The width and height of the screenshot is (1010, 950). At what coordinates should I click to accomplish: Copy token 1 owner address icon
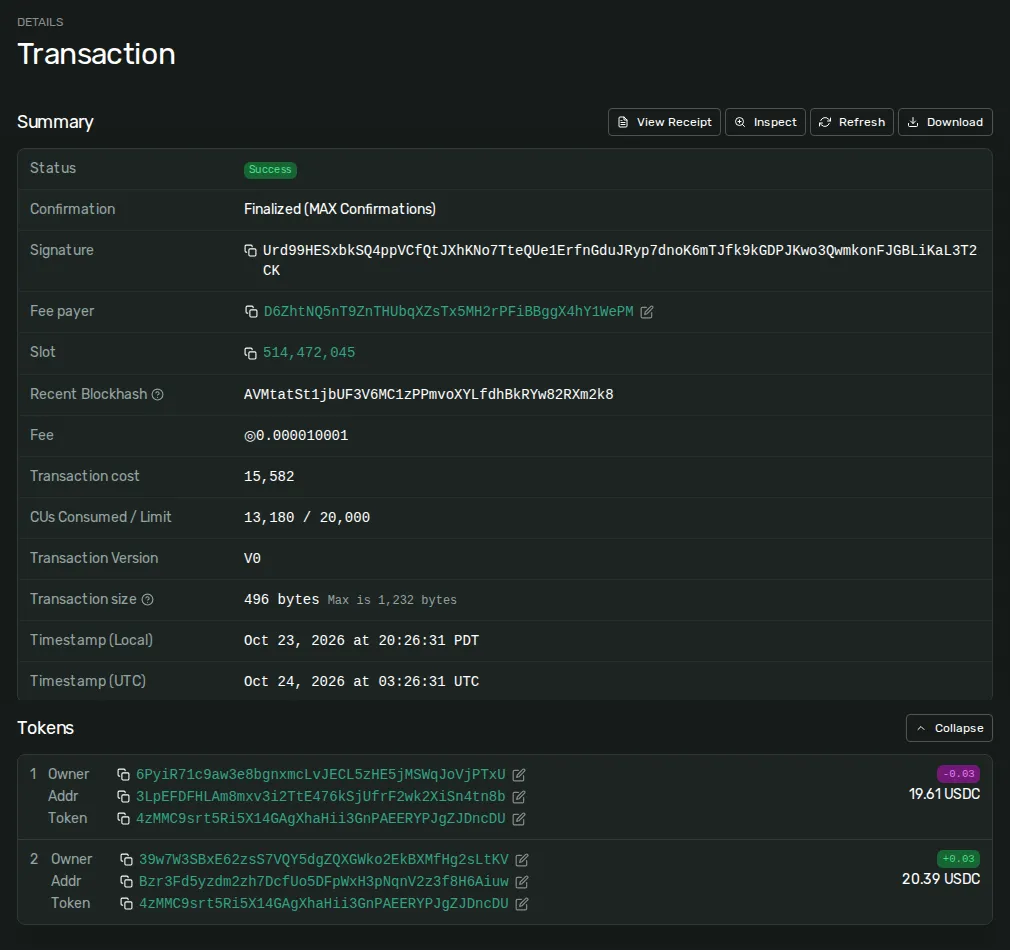123,774
